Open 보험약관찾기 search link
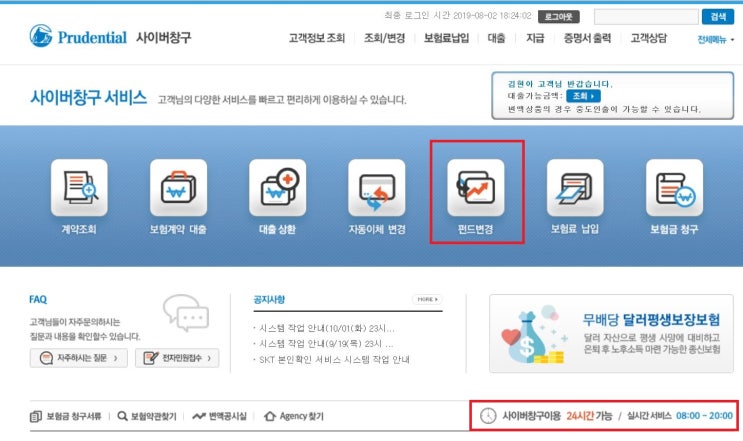Screen dimensions: 743x441 click(x=147, y=416)
